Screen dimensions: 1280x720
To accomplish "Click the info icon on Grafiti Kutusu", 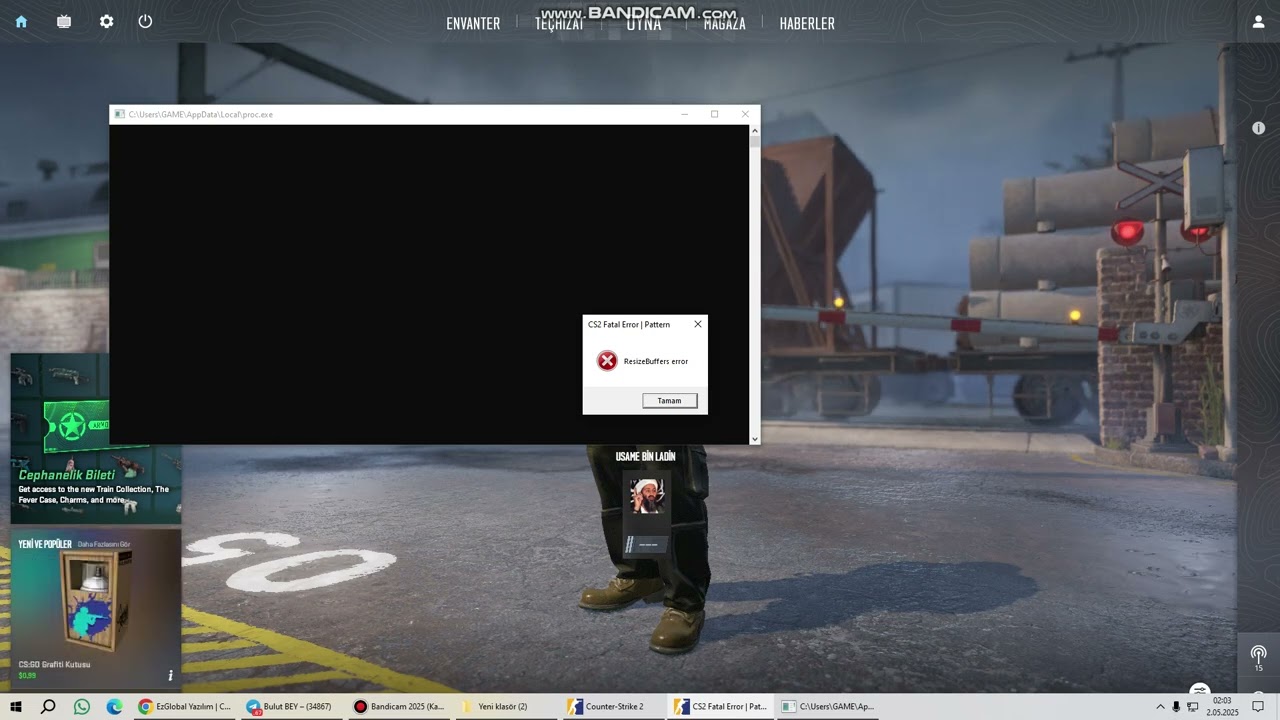I will [170, 676].
